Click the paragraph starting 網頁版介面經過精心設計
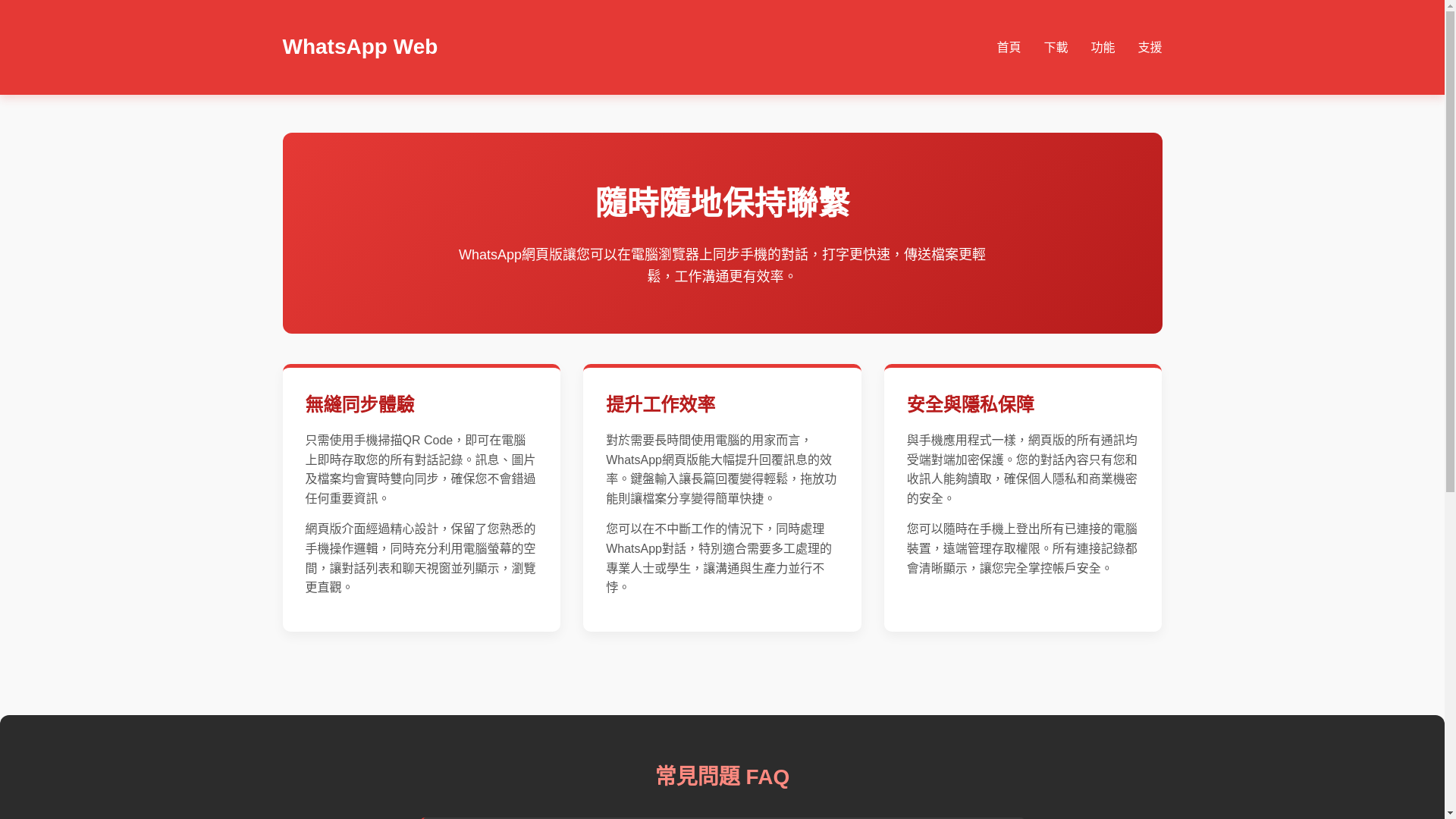1456x819 pixels. (421, 558)
